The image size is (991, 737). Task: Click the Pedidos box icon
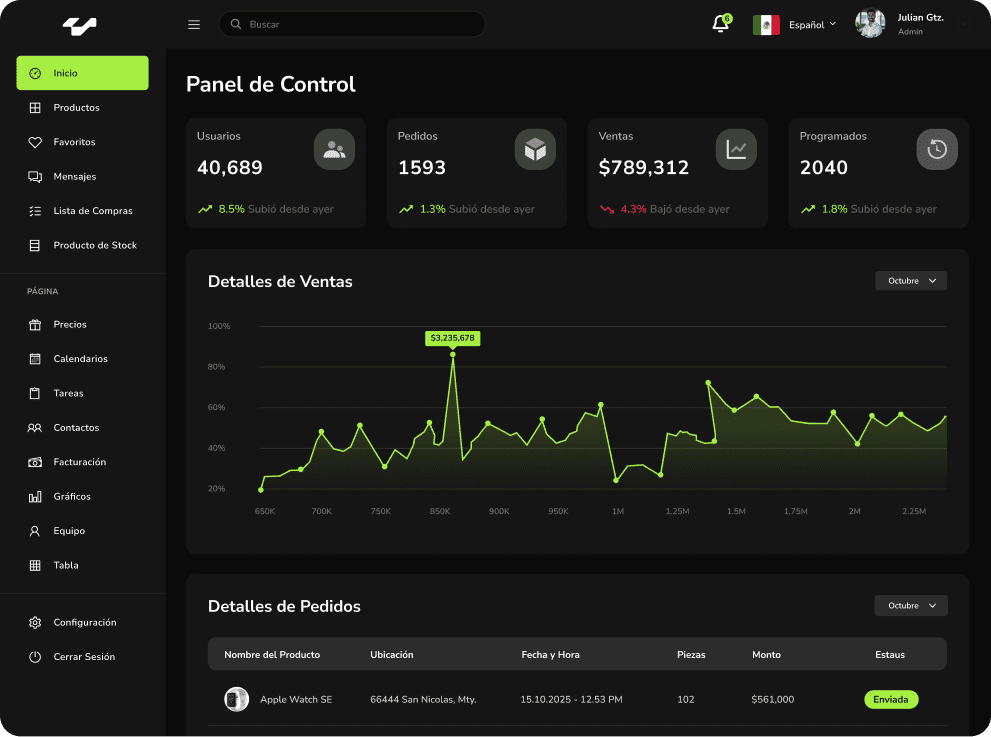point(535,149)
